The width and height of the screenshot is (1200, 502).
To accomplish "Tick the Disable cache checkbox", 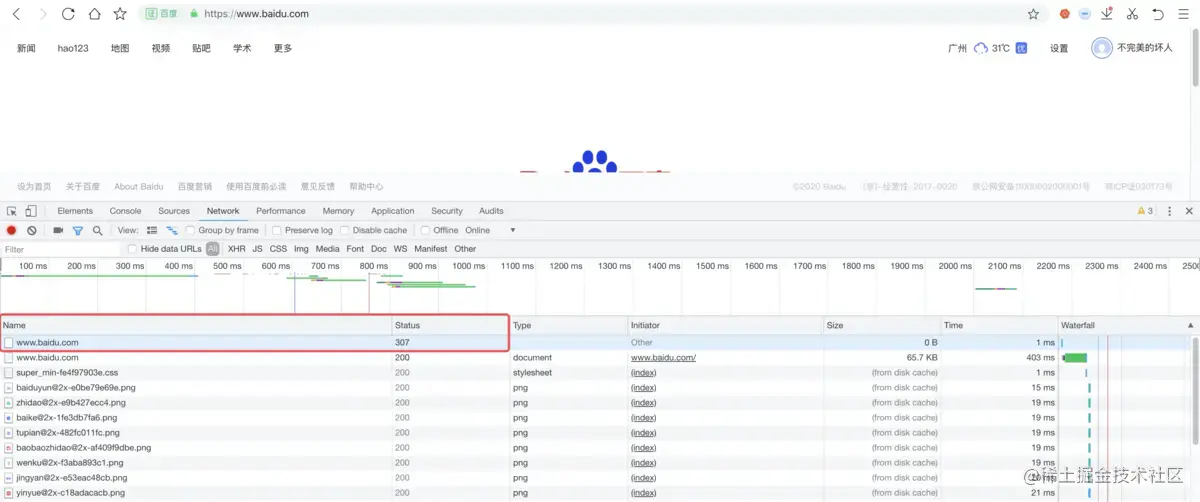I will 345,230.
